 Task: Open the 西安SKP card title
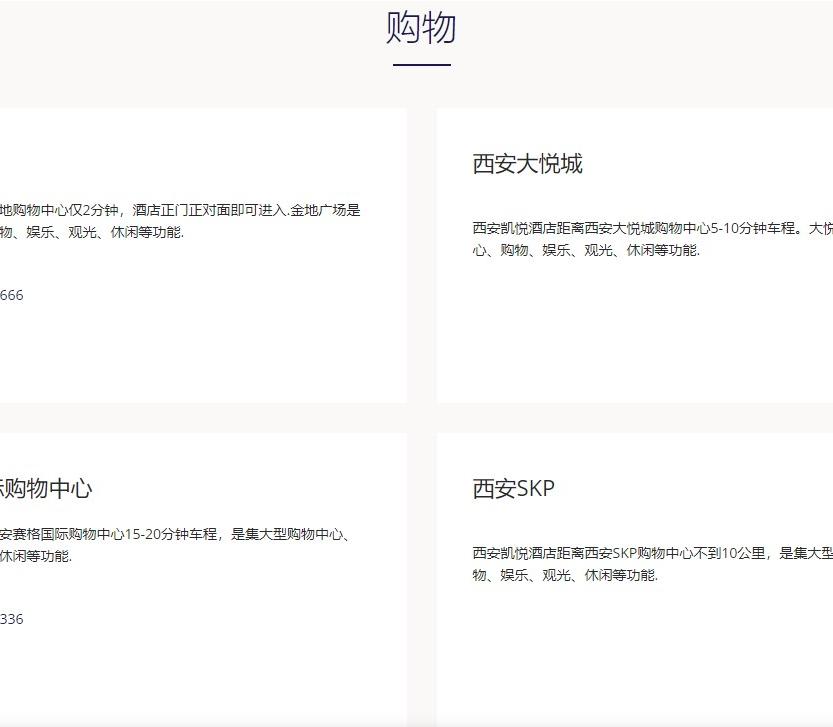(513, 488)
